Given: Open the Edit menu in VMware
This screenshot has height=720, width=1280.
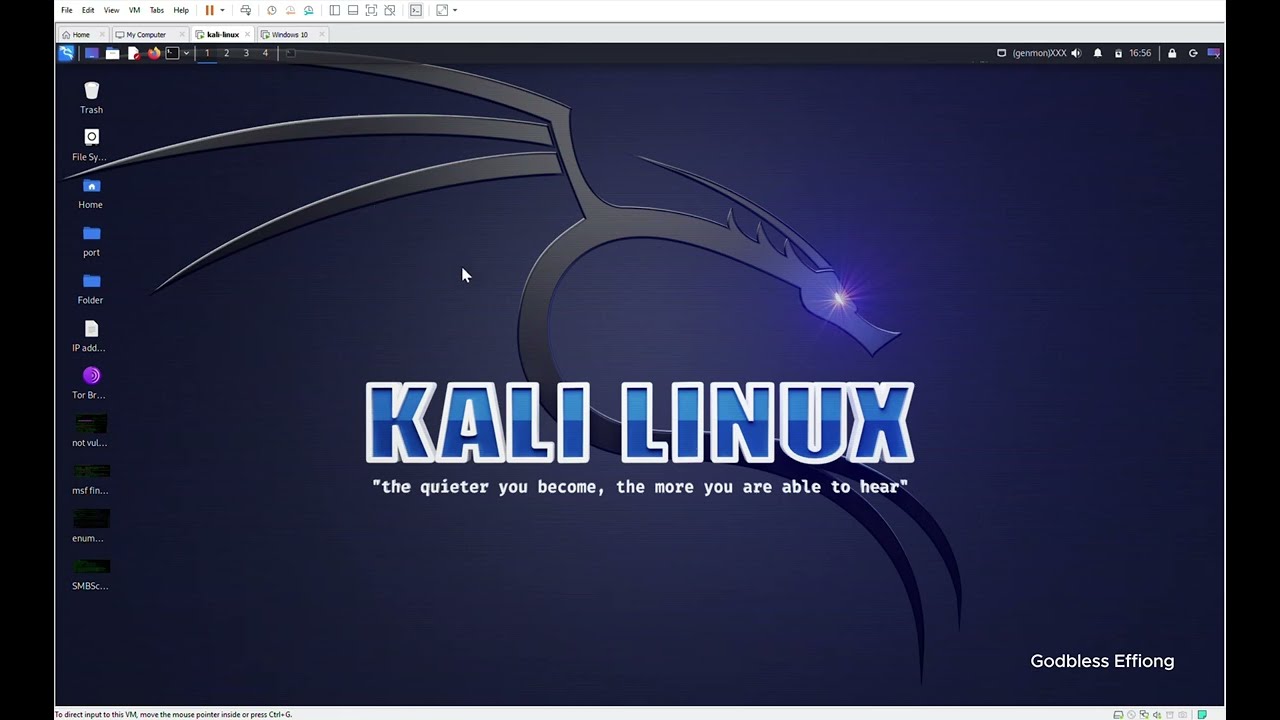Looking at the screenshot, I should [x=88, y=10].
